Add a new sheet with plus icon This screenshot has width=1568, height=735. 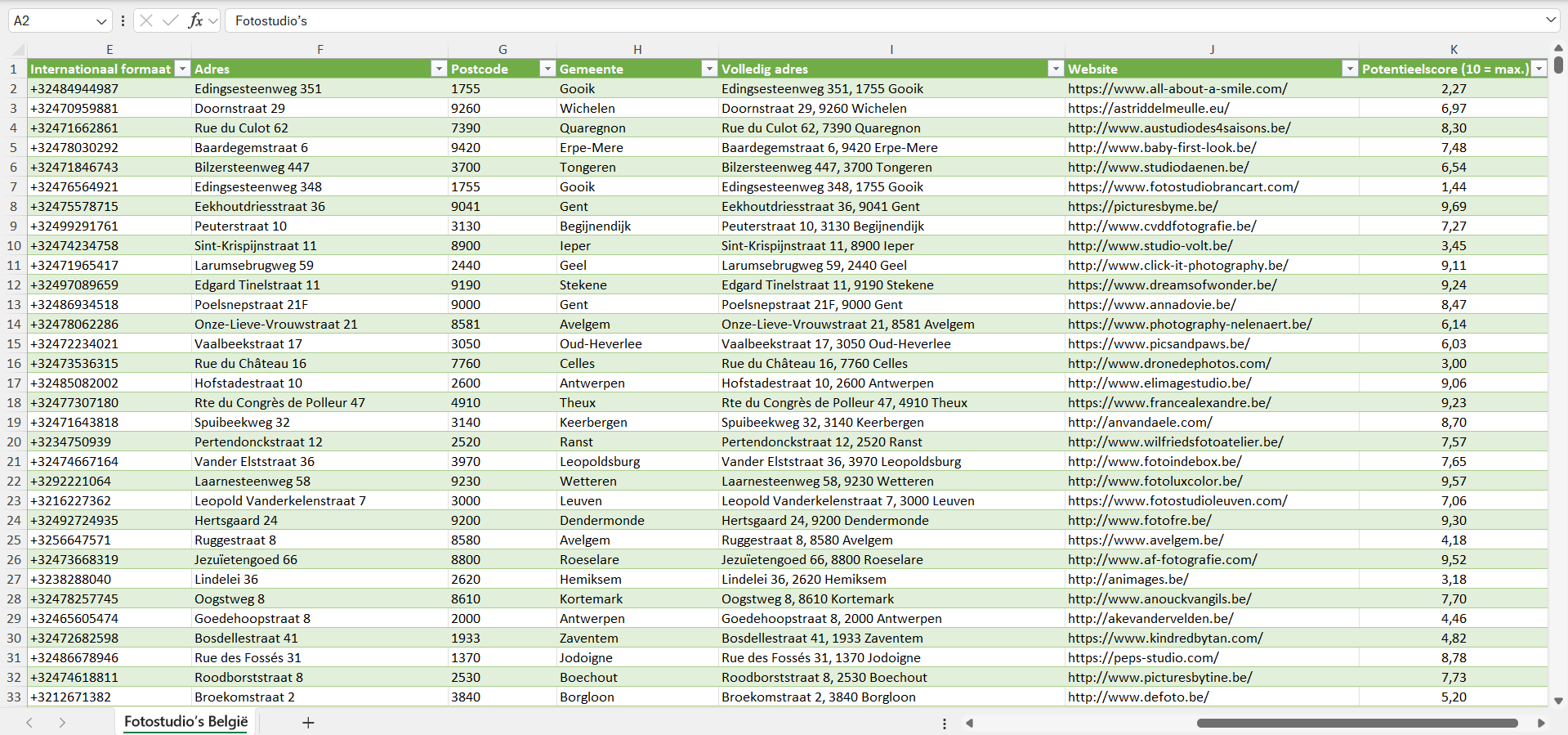(308, 723)
